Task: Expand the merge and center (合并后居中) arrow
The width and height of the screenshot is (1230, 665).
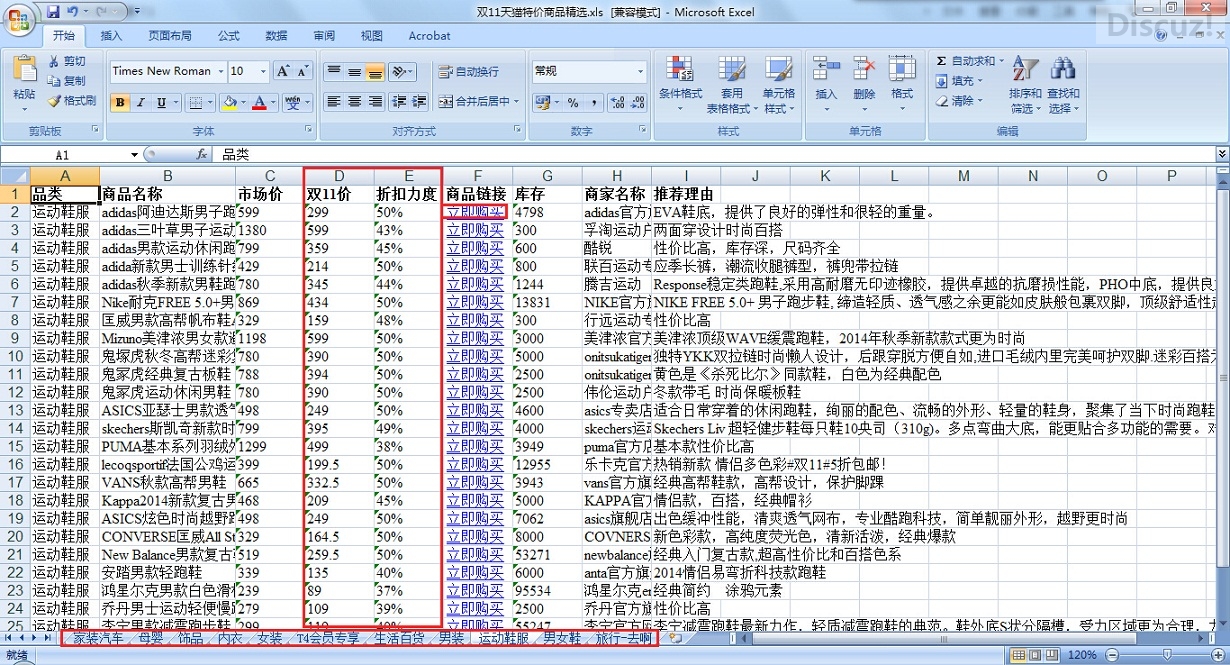Action: [x=516, y=101]
